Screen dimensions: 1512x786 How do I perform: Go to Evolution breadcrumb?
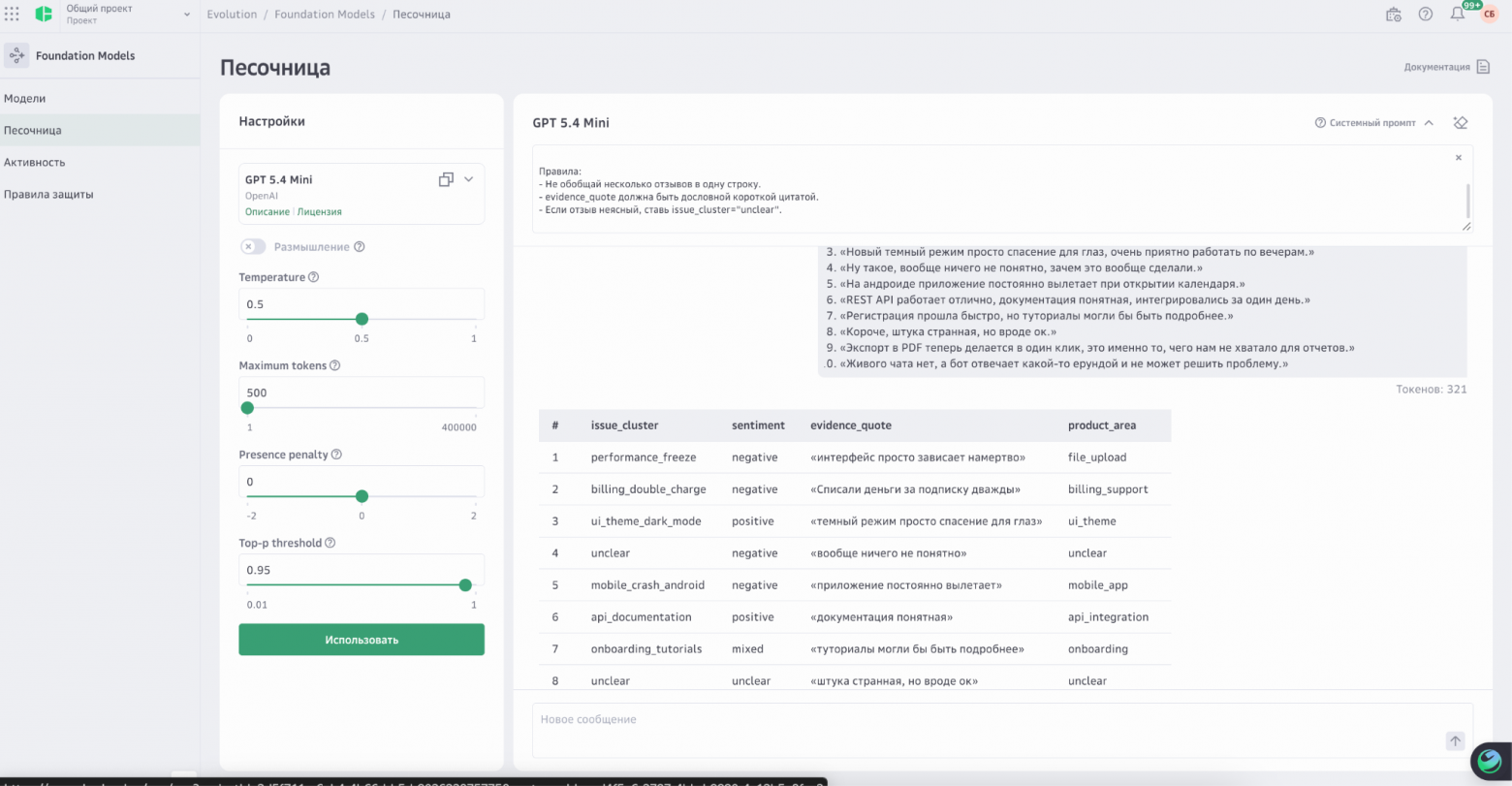coord(232,15)
